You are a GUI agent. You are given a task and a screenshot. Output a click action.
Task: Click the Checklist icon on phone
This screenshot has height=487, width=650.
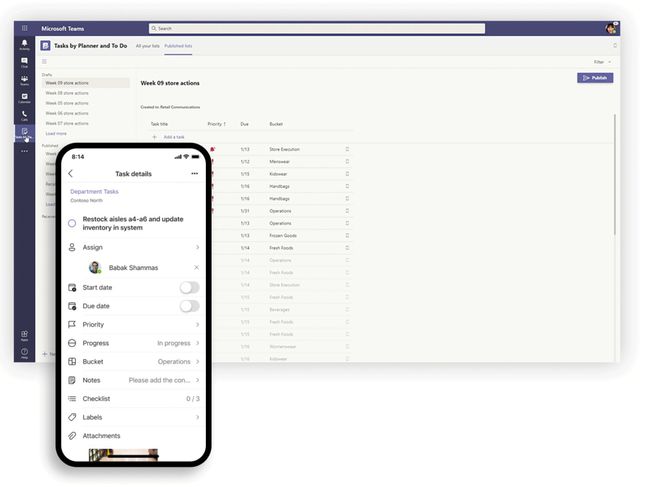tap(72, 399)
